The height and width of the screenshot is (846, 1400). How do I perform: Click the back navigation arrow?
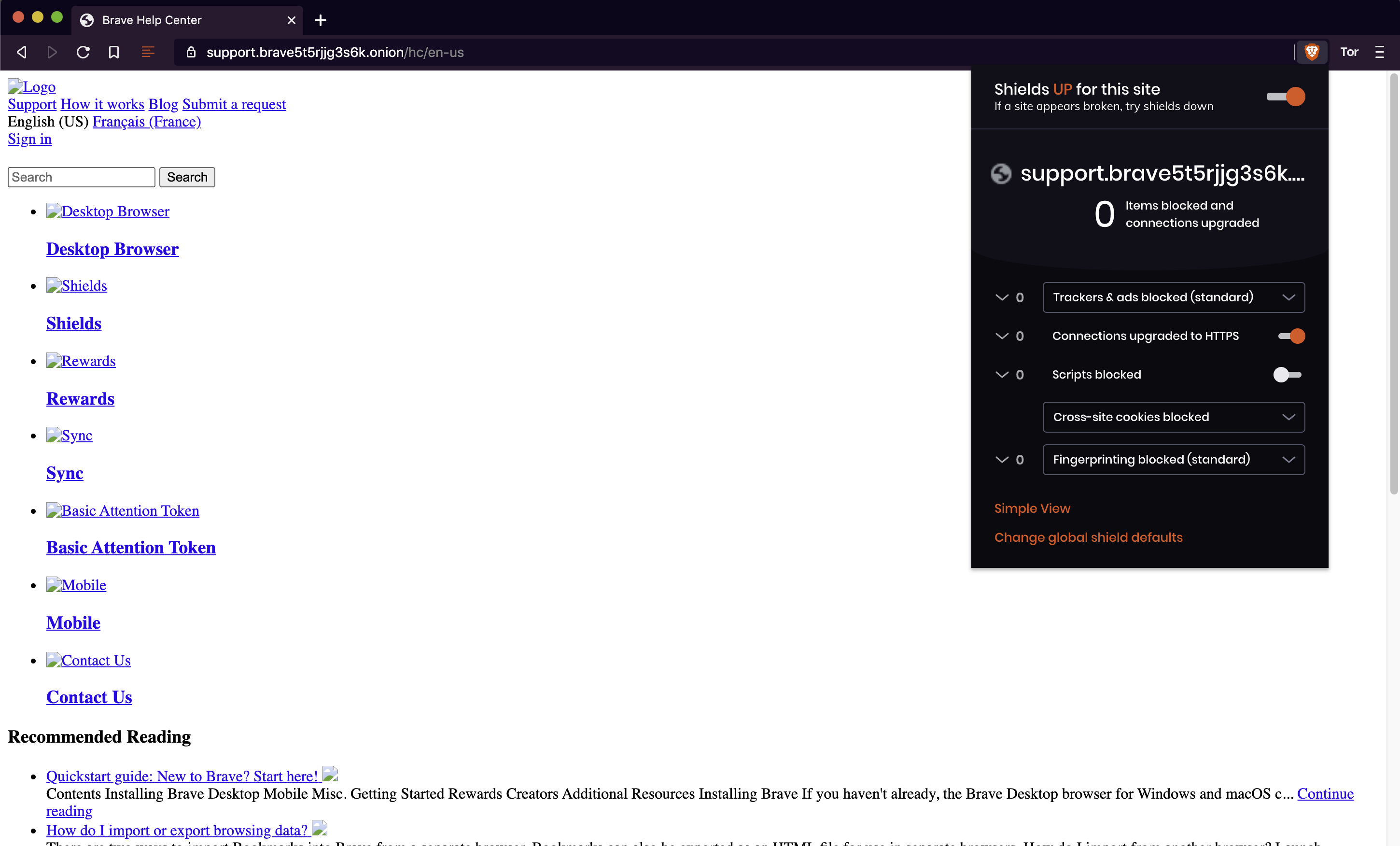pos(21,52)
